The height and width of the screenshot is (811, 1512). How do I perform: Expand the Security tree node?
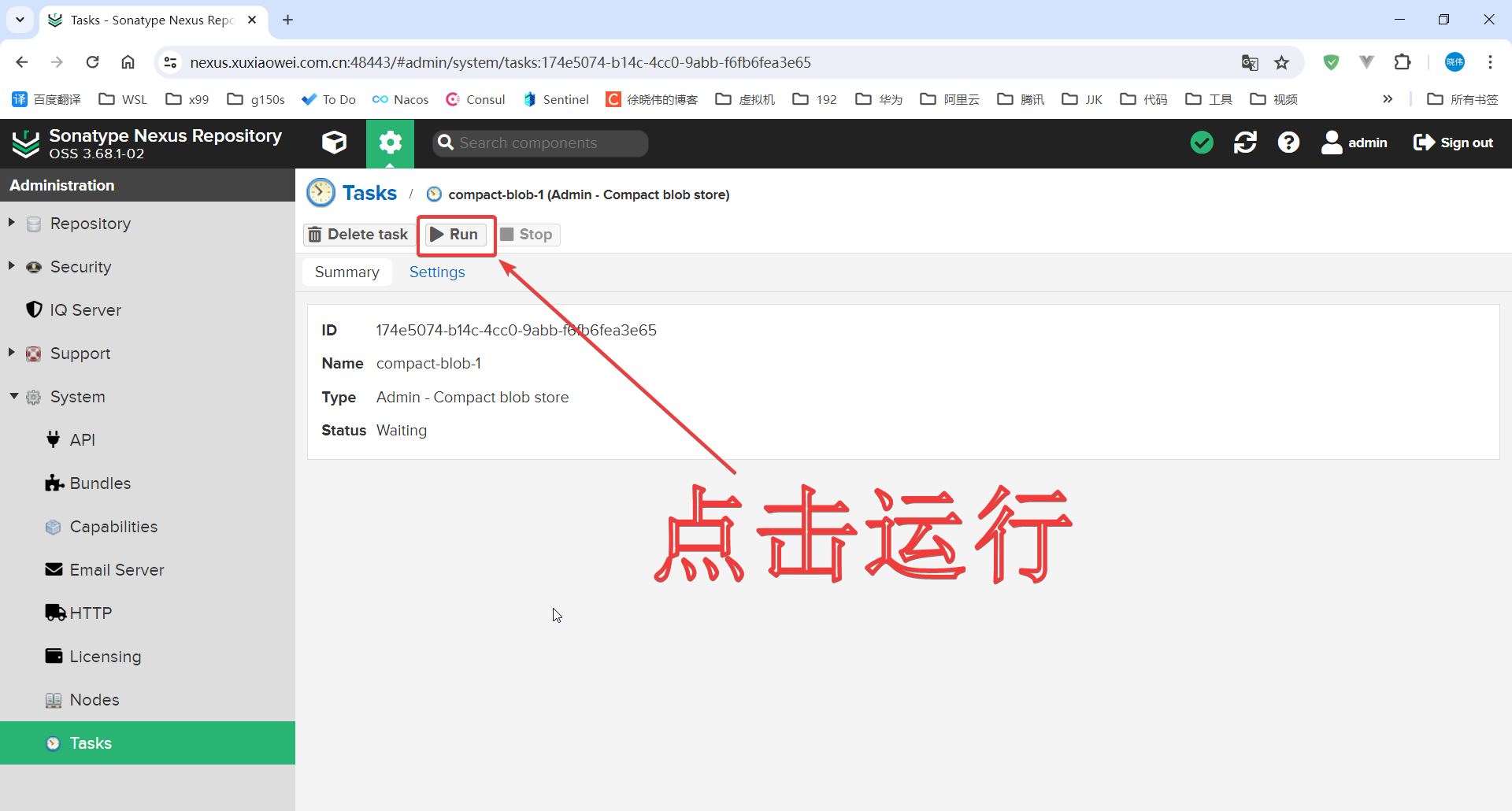[x=12, y=266]
